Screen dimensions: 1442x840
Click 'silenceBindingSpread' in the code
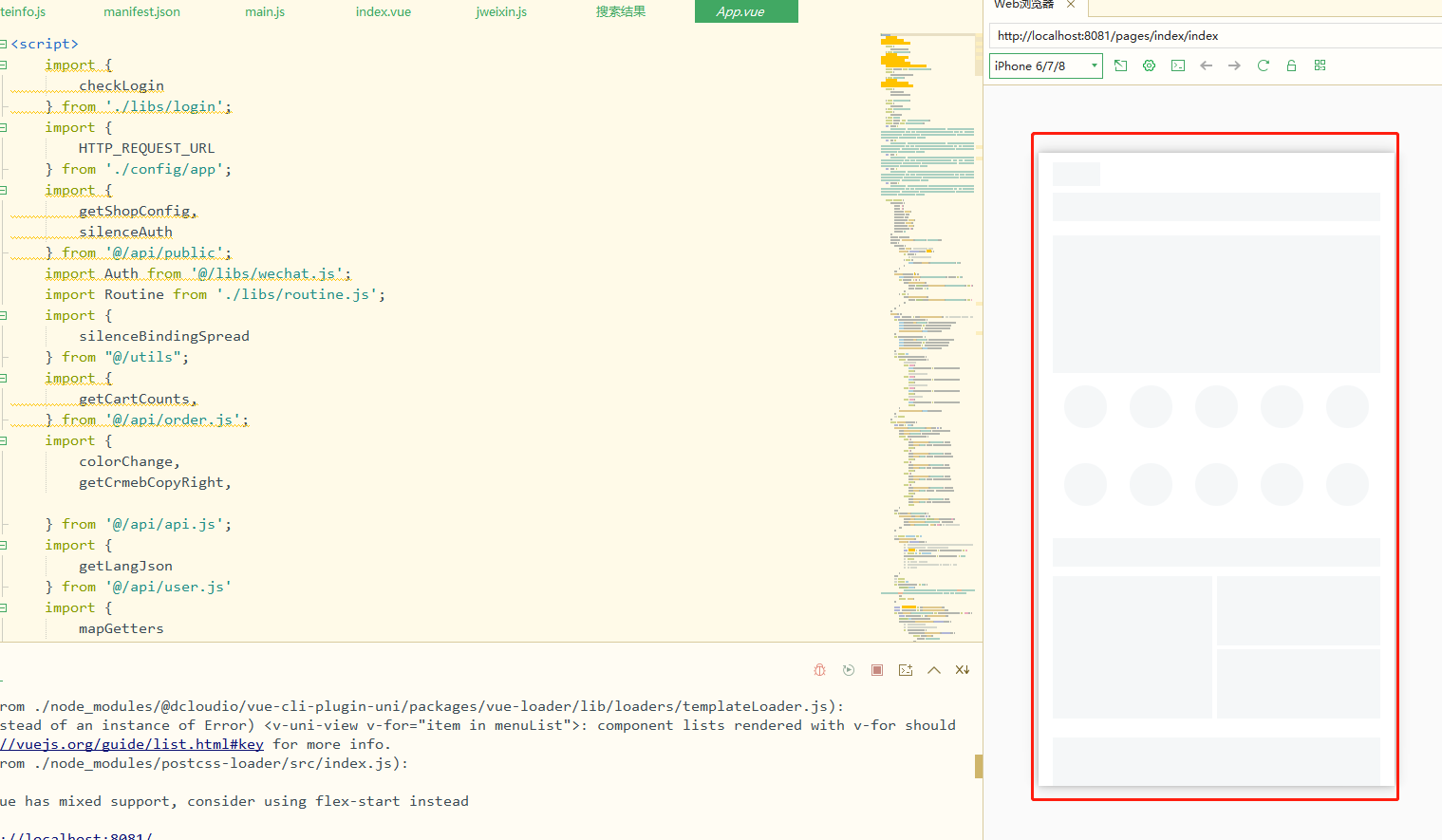coord(164,336)
